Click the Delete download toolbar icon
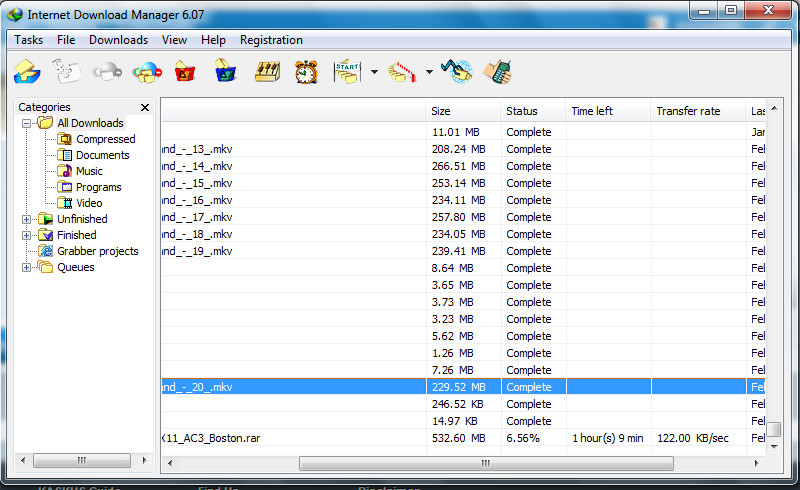The height and width of the screenshot is (490, 800). [x=185, y=71]
